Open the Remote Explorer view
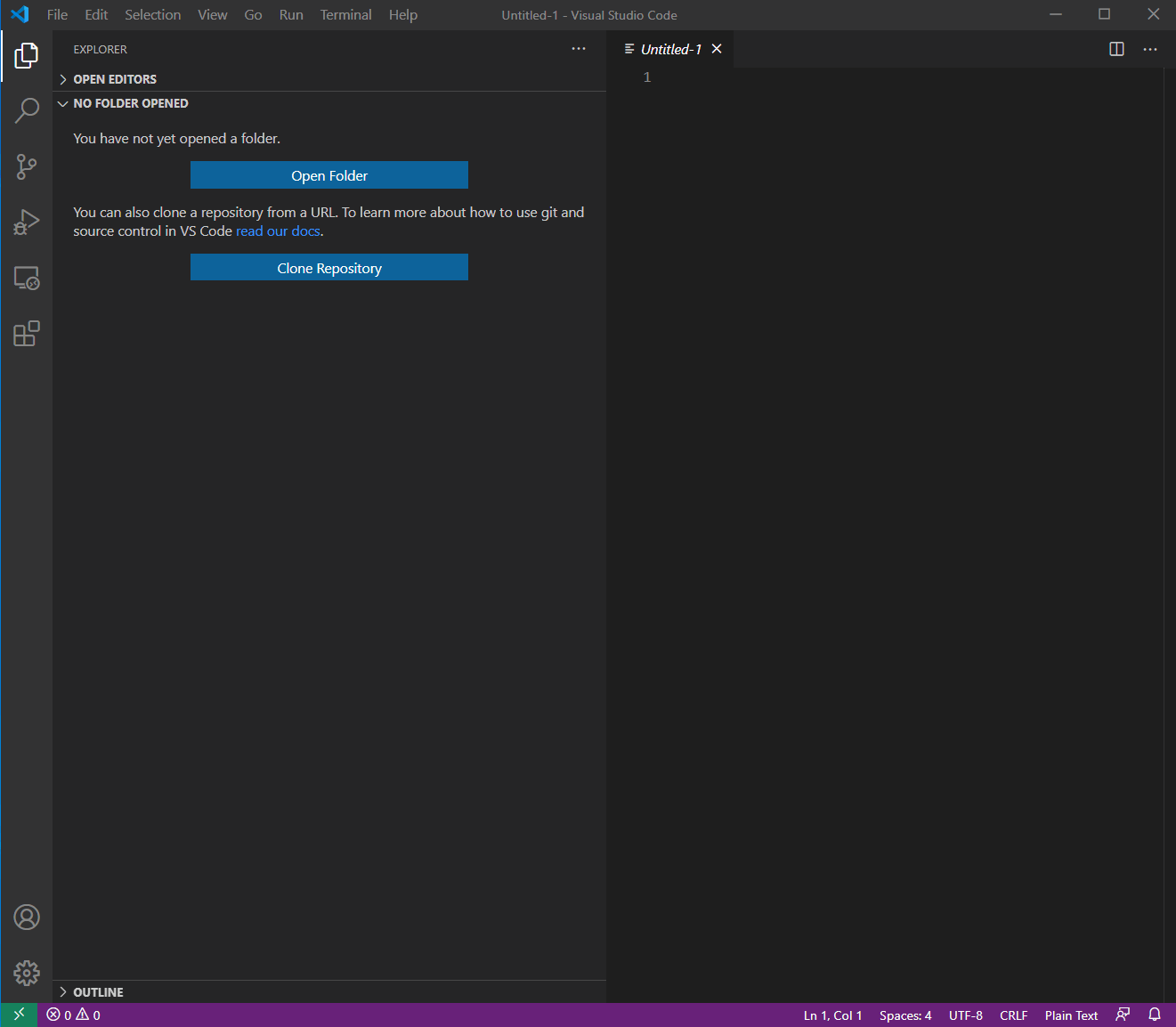1176x1027 pixels. click(27, 278)
